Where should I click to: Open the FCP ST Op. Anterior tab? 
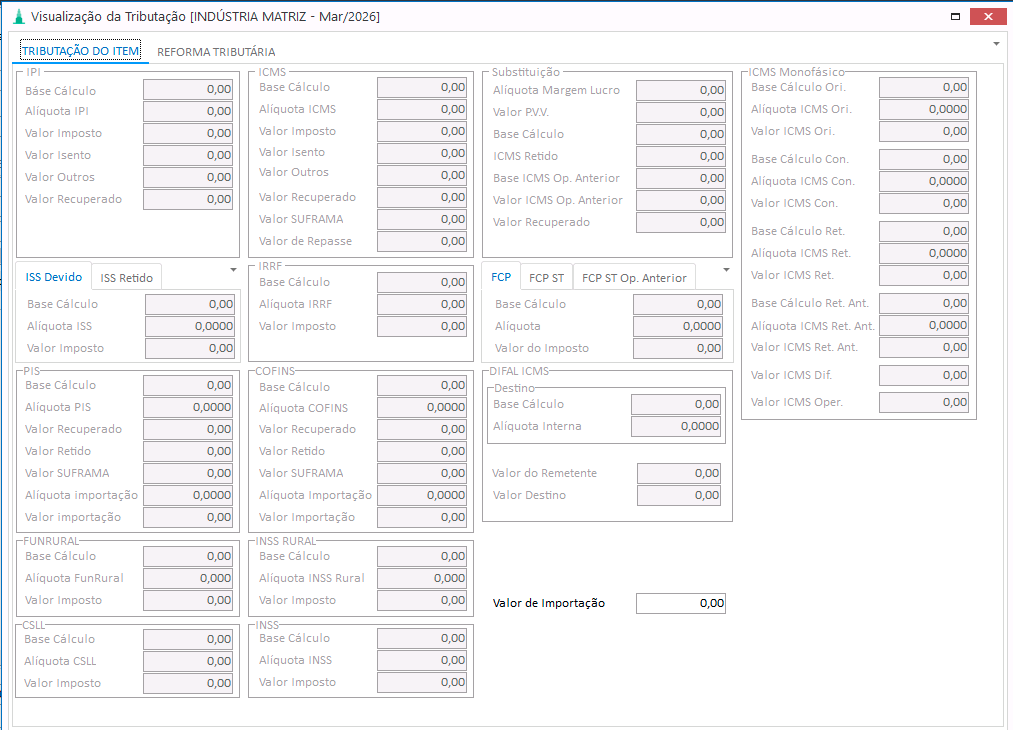click(634, 278)
